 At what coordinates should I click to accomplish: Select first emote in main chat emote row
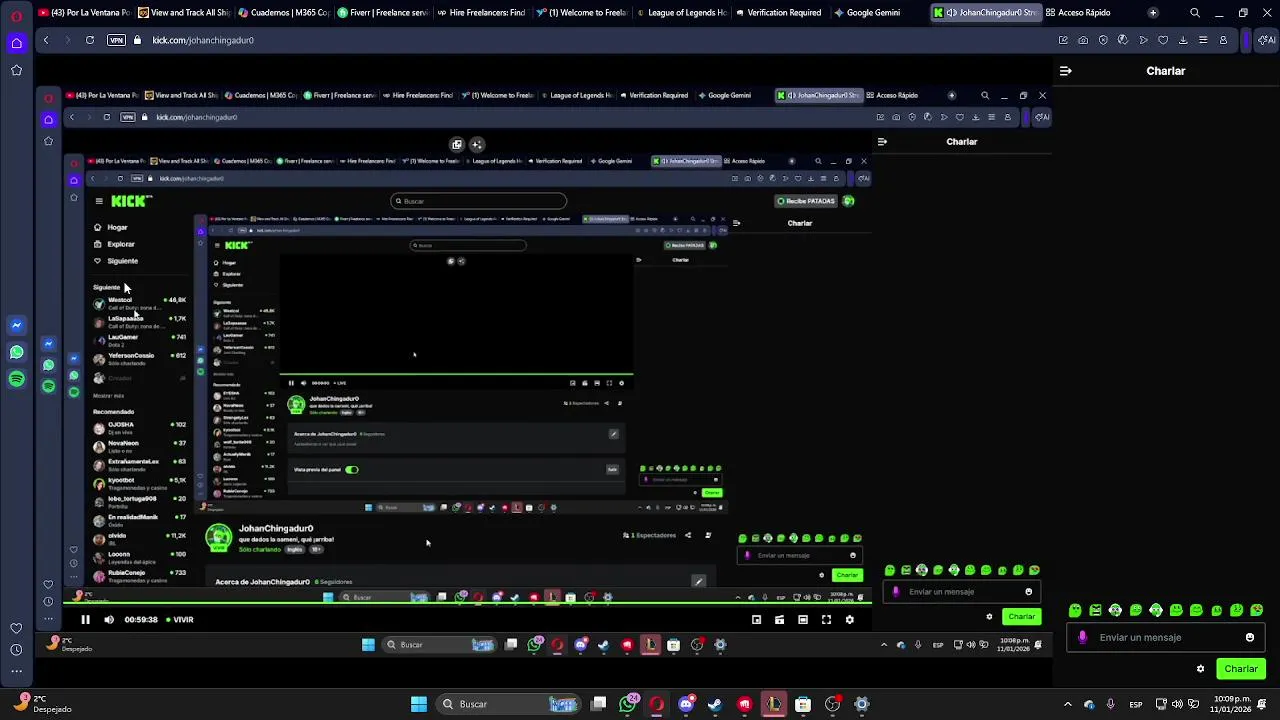tap(1075, 610)
